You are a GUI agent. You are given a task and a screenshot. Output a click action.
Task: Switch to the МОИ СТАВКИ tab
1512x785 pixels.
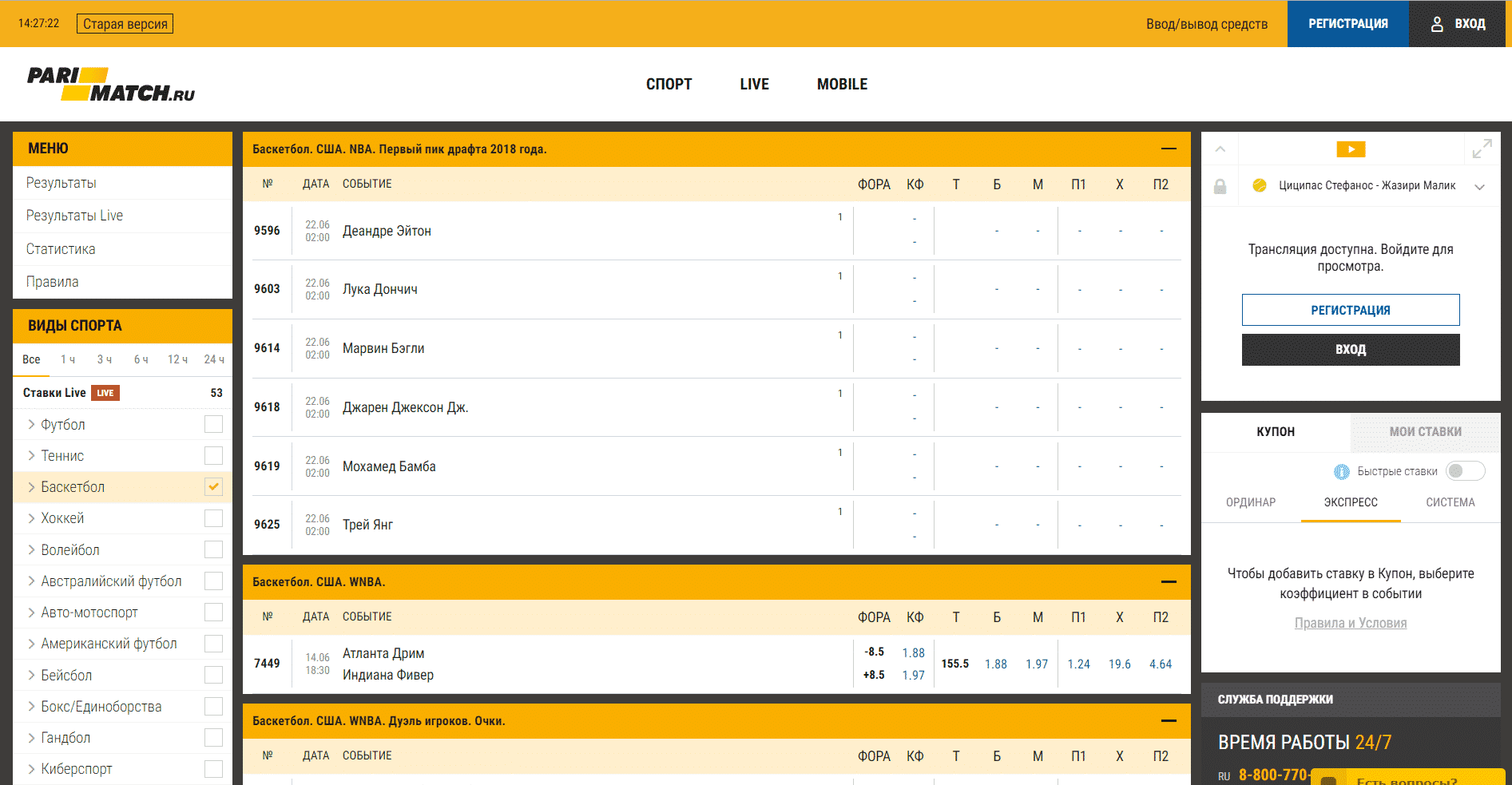click(1425, 432)
